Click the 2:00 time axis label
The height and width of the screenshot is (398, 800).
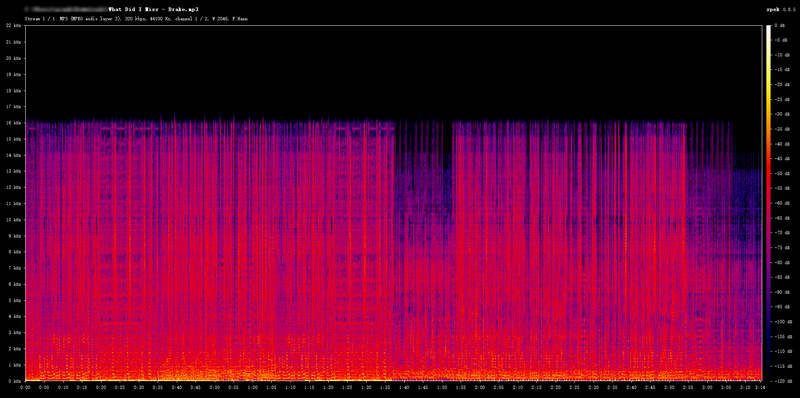tap(480, 387)
